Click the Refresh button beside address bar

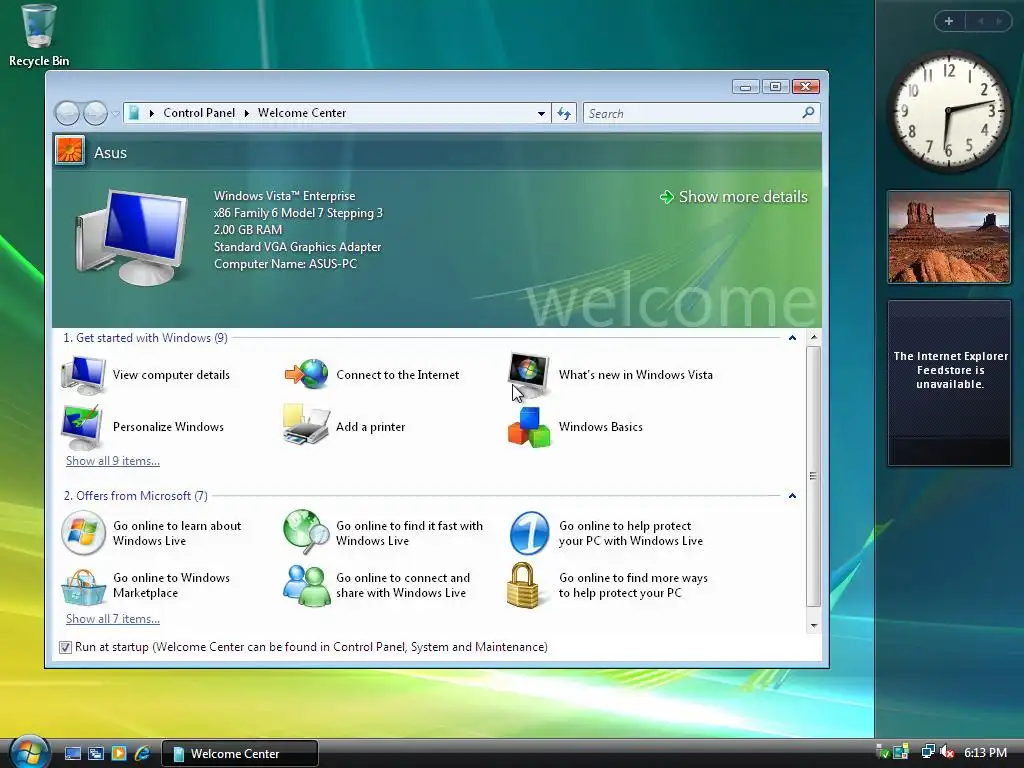(564, 113)
